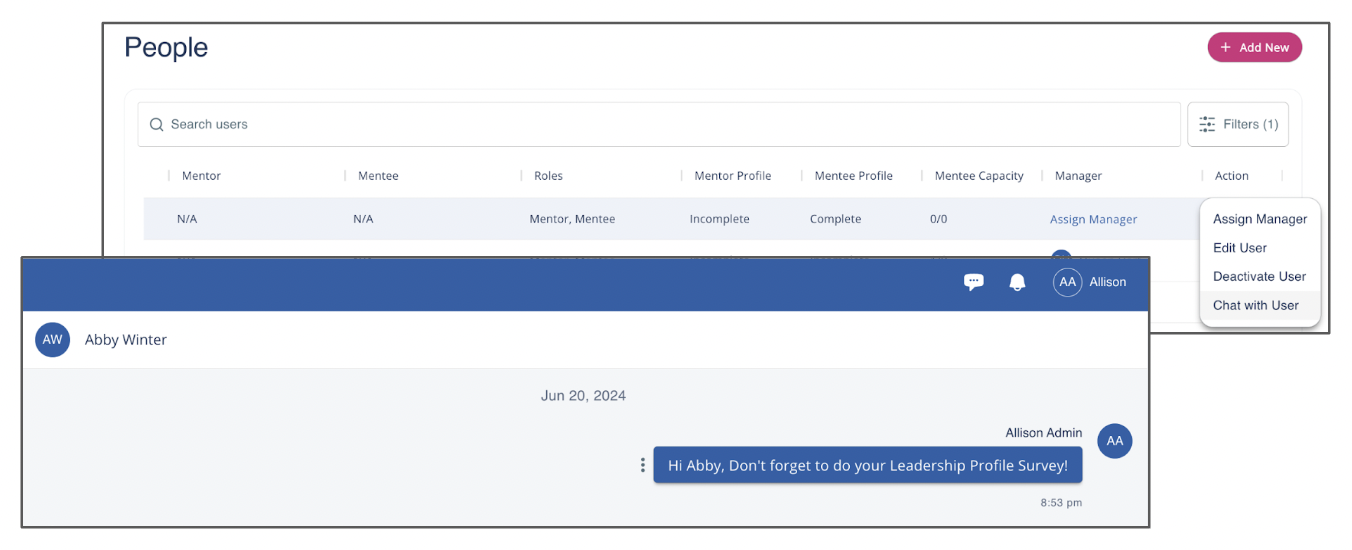Open the Filters (1) panel

(1238, 125)
